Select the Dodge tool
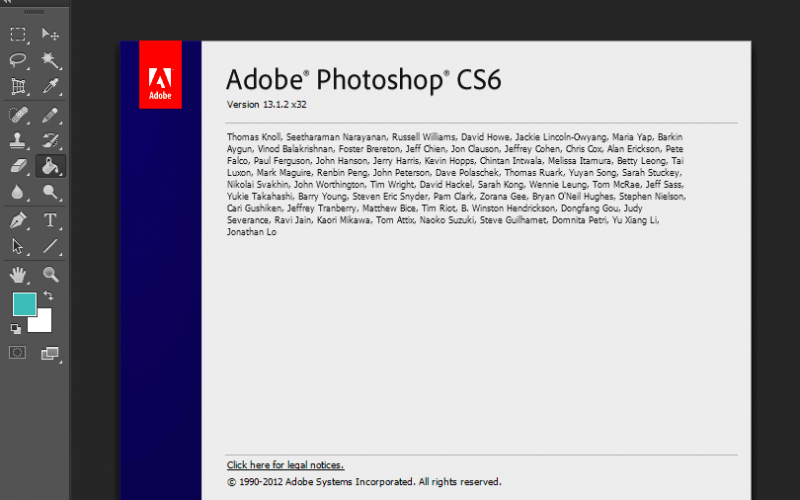This screenshot has width=800, height=500. pos(50,192)
